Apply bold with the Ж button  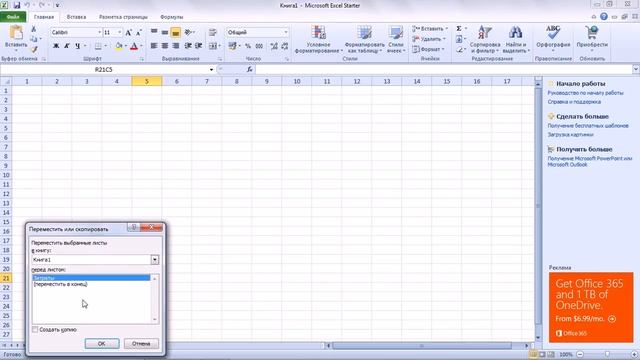[x=56, y=46]
